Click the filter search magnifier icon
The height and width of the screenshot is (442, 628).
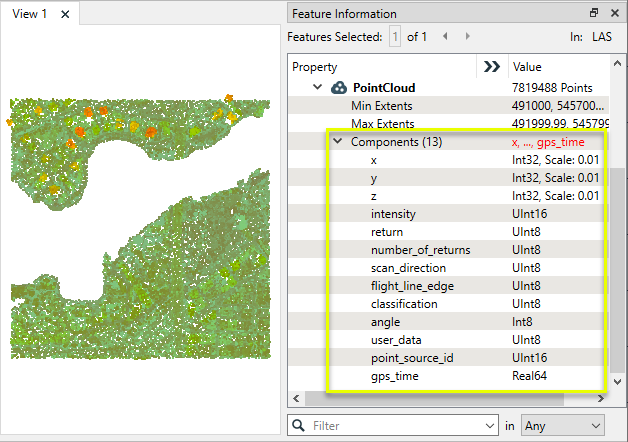(x=299, y=426)
